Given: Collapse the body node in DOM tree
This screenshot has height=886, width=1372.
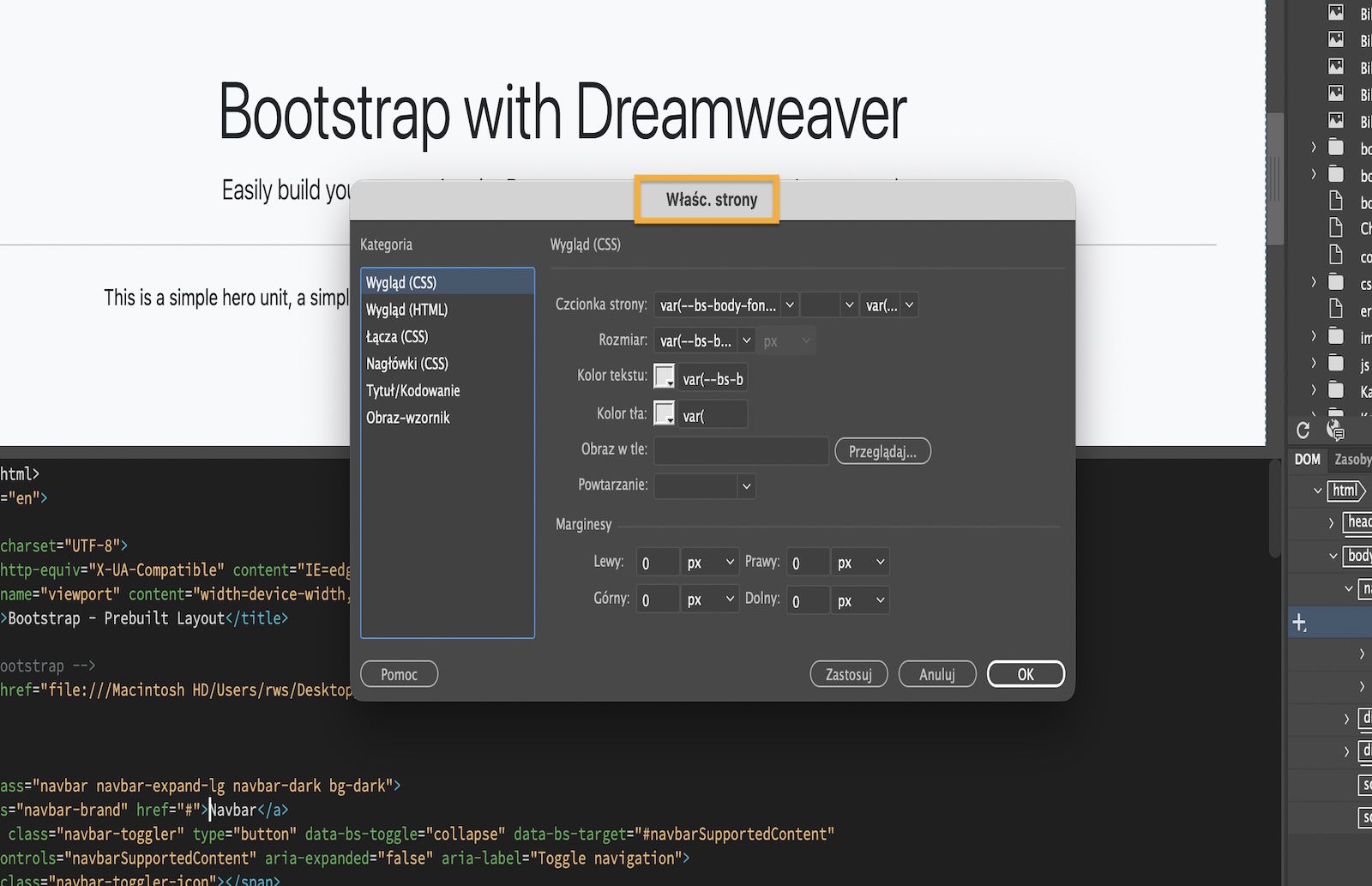Looking at the screenshot, I should [1333, 556].
